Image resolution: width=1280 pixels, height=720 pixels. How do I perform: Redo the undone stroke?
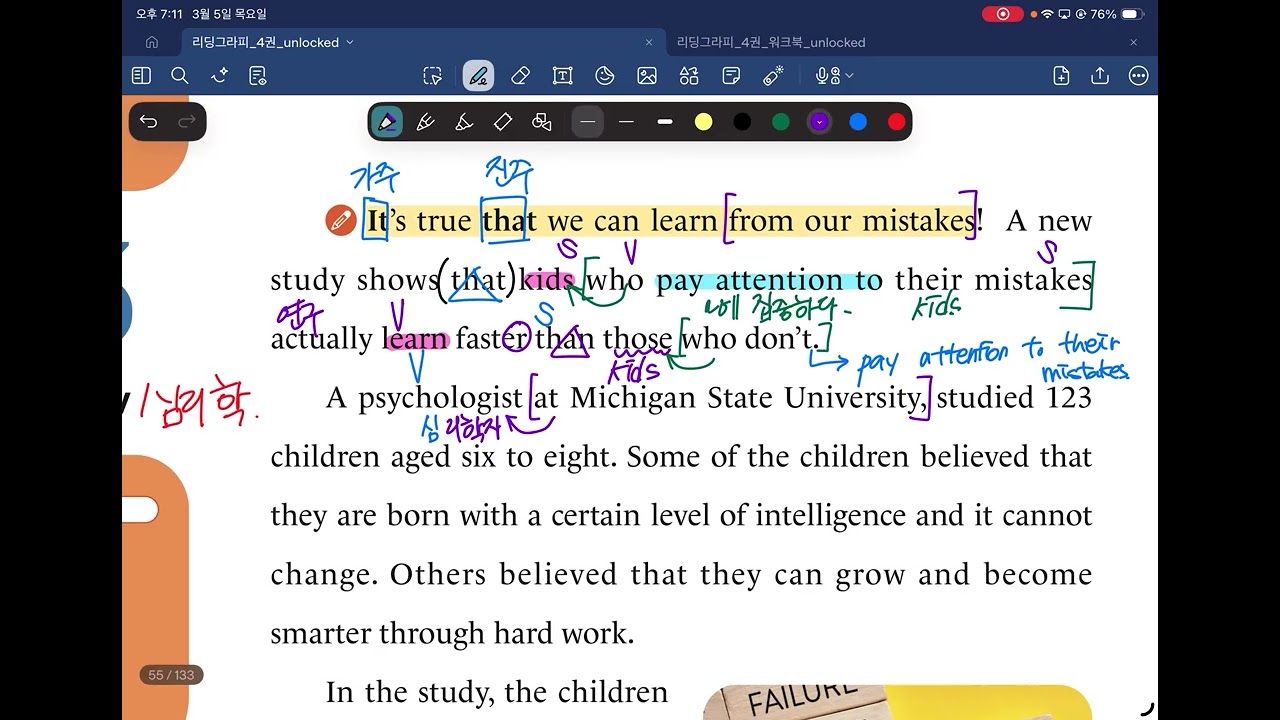[x=186, y=122]
